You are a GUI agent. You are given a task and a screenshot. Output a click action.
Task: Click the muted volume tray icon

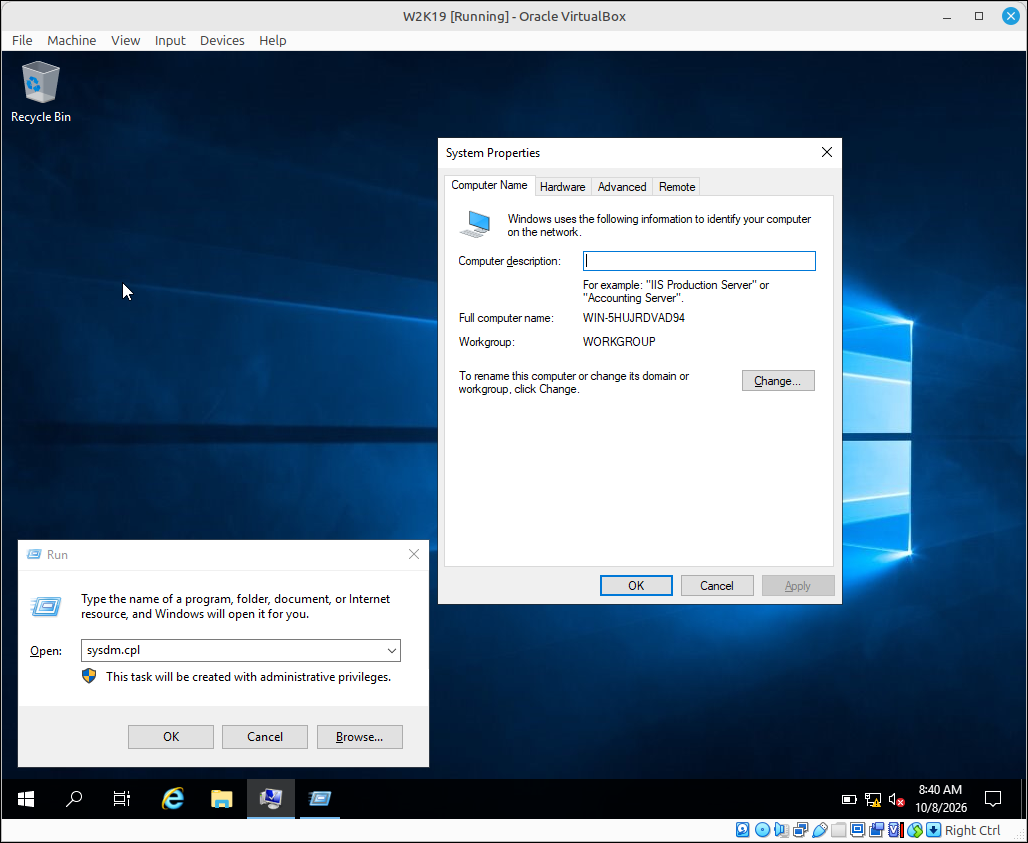896,800
